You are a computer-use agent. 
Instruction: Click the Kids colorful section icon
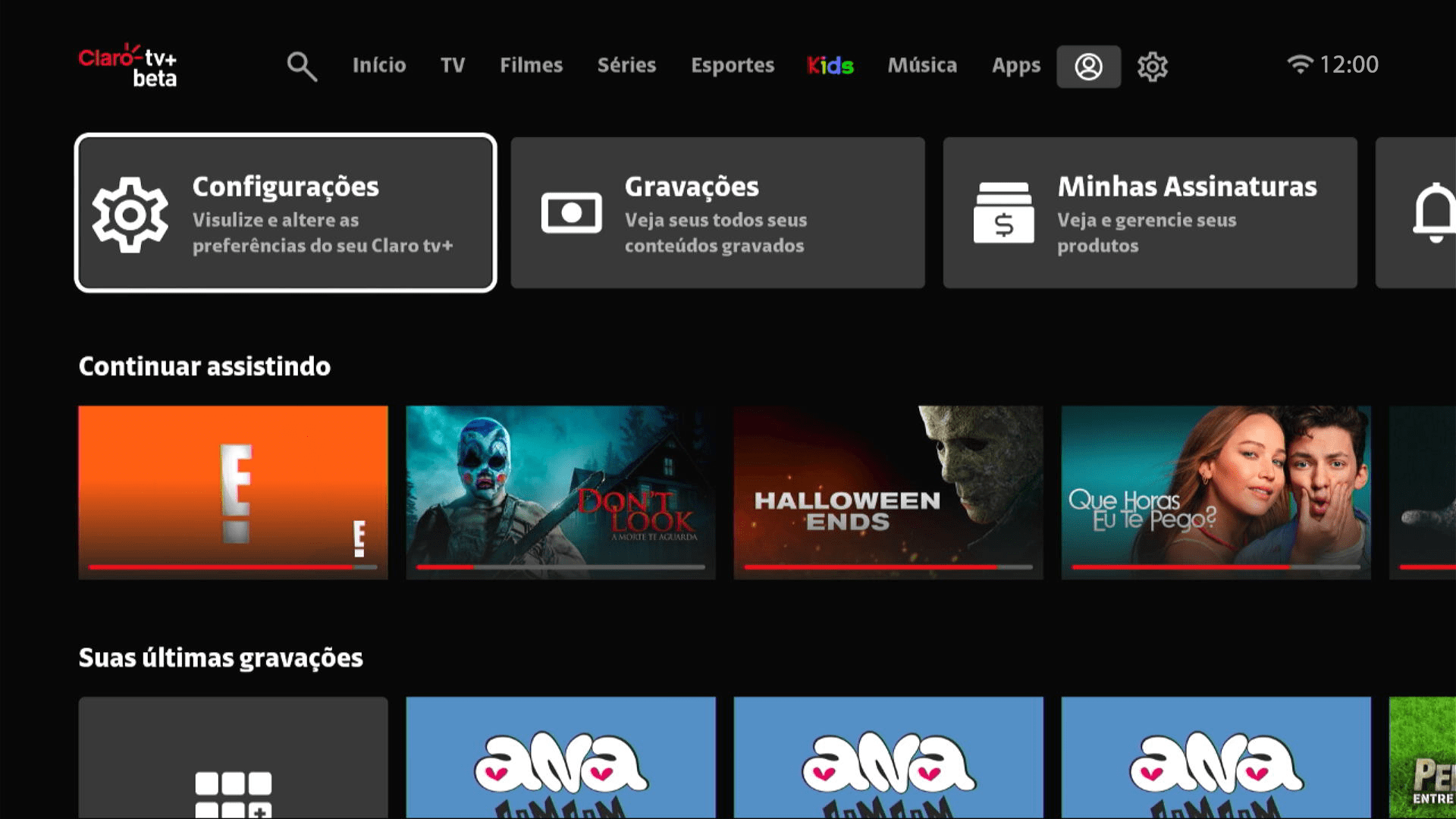(x=831, y=65)
